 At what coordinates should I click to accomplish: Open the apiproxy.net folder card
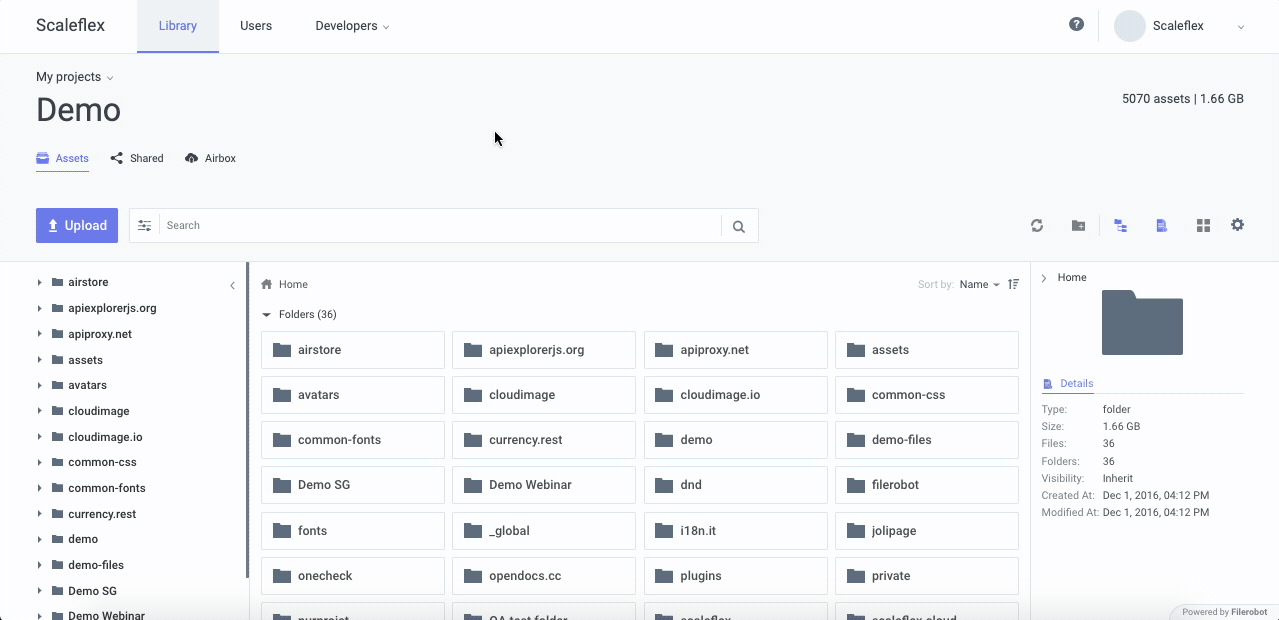pyautogui.click(x=736, y=350)
